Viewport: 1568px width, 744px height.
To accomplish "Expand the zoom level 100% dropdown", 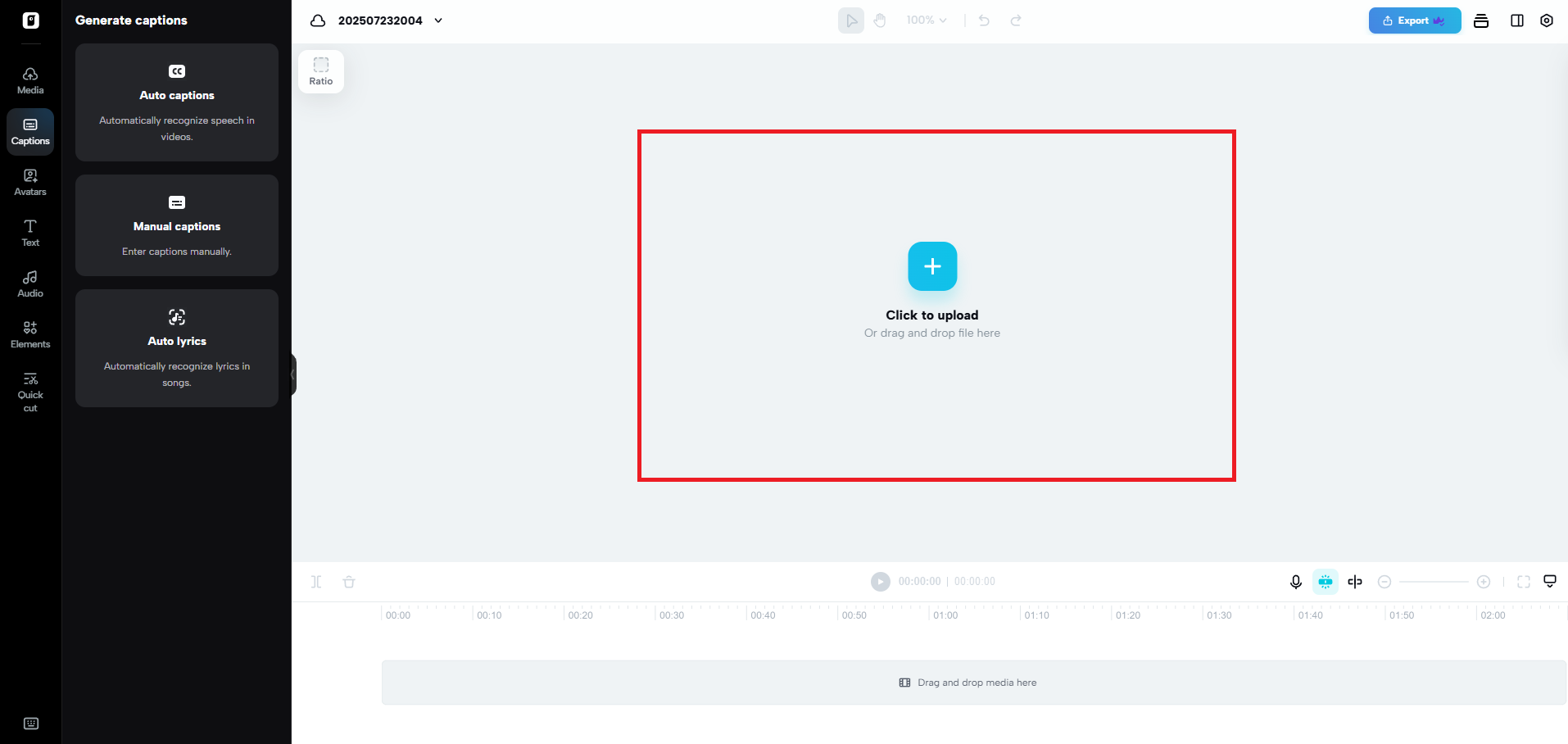I will [925, 20].
